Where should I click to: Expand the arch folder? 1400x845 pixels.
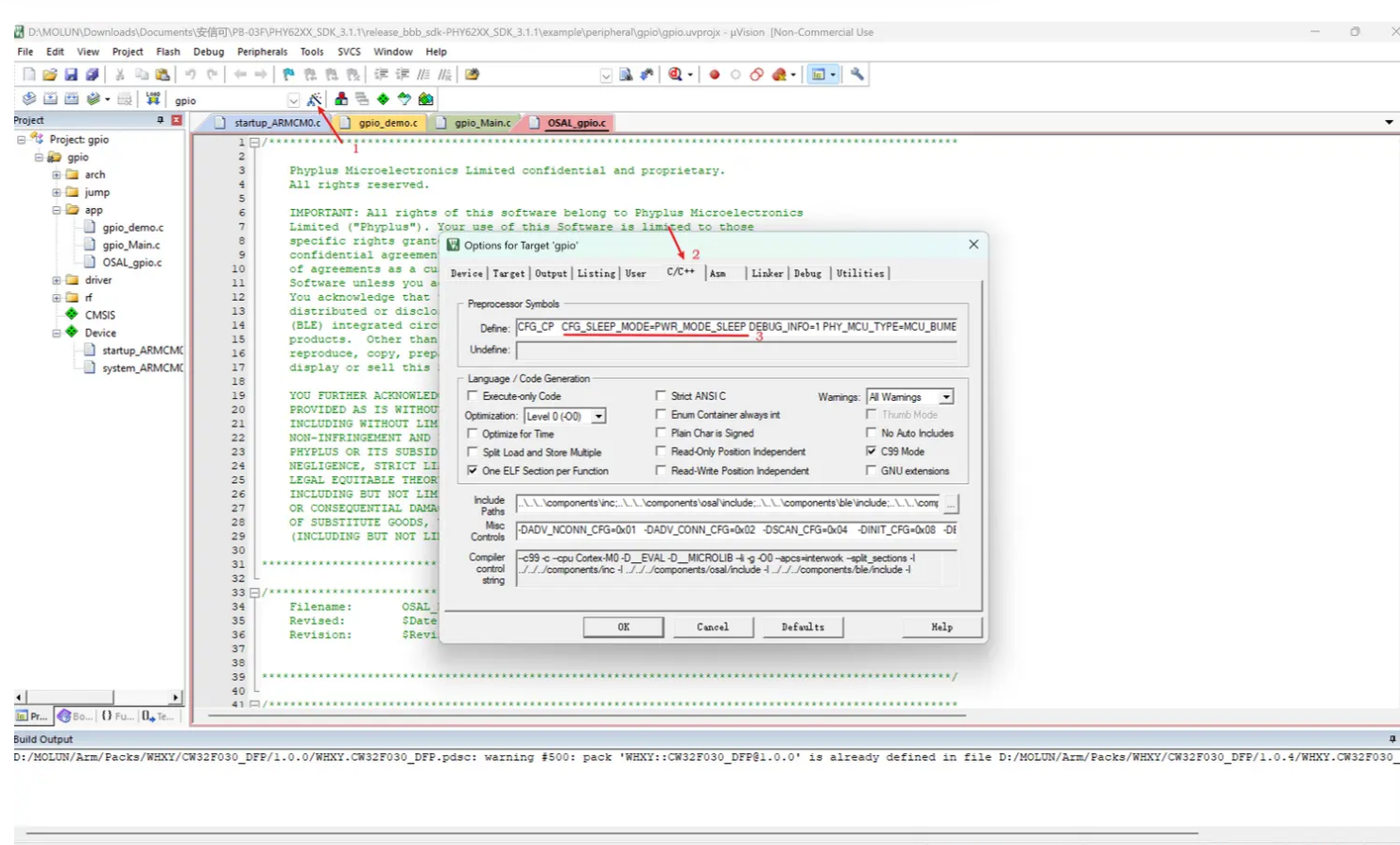[x=57, y=175]
